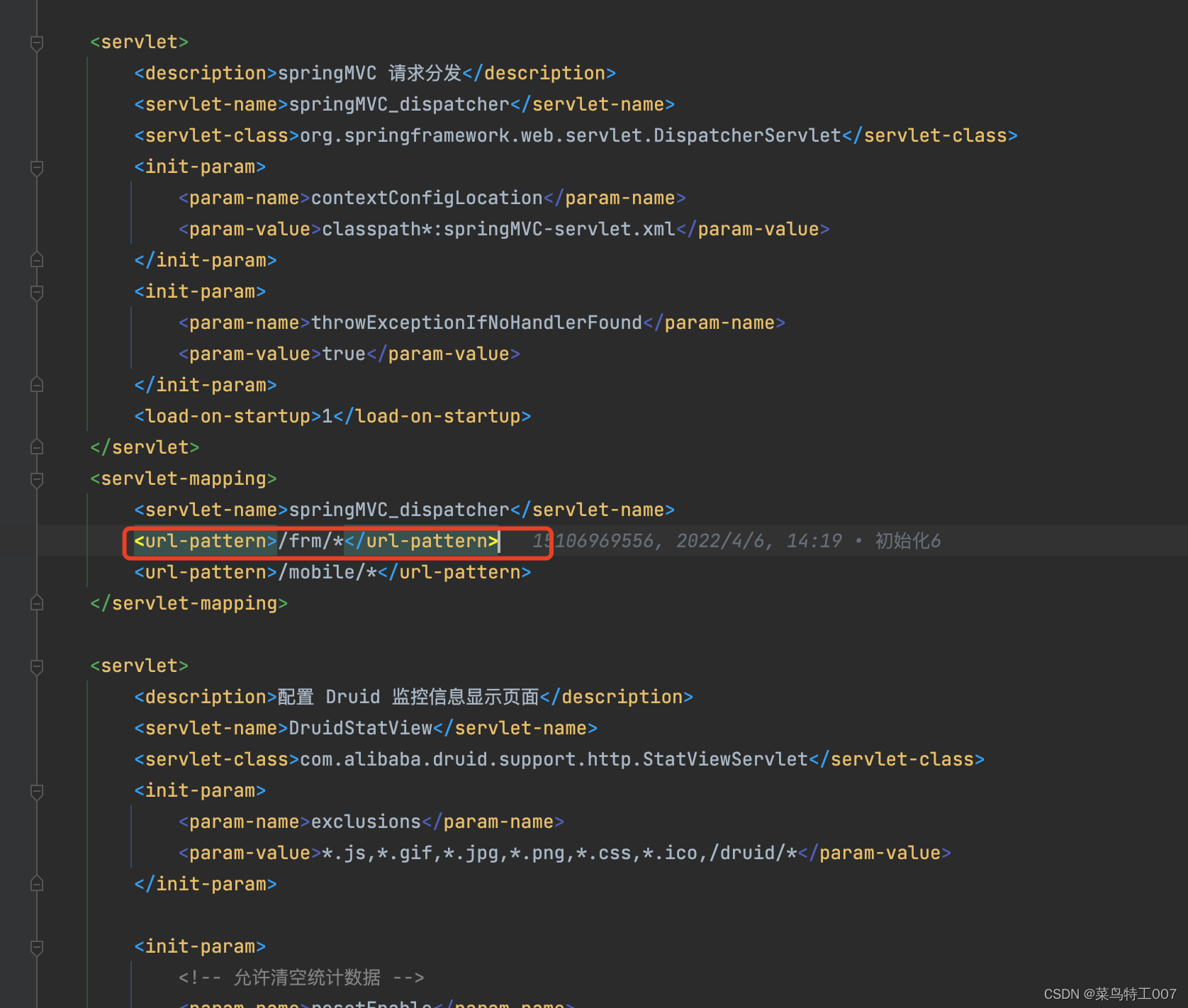Click opening <servlet-mapping> tag
This screenshot has height=1008, width=1188.
tap(184, 478)
